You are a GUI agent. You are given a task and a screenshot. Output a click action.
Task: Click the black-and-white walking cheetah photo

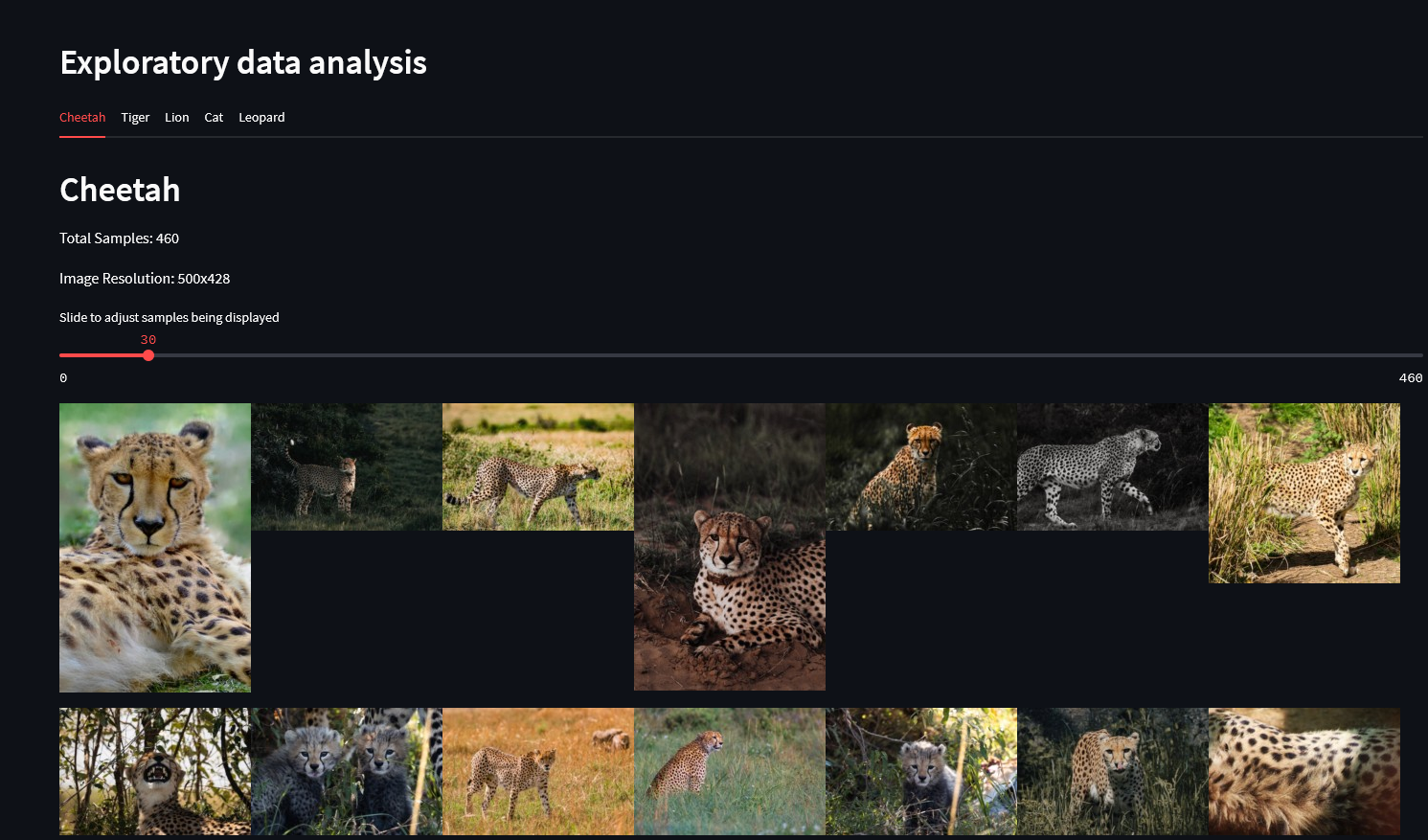click(1113, 466)
